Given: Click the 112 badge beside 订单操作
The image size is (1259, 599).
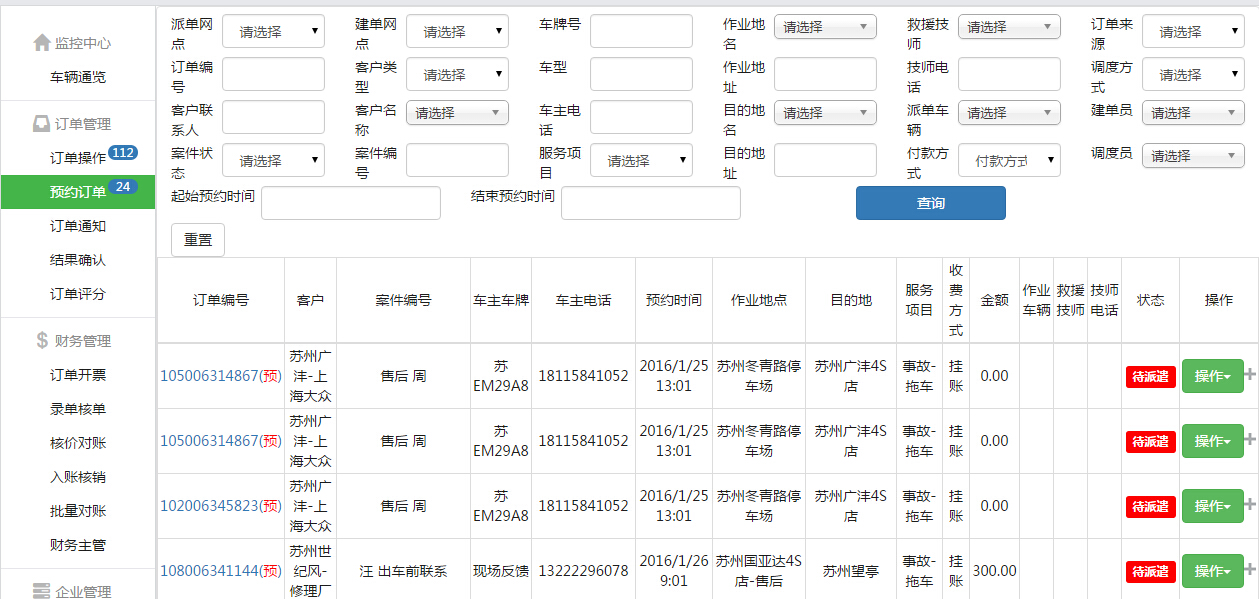Looking at the screenshot, I should click(123, 153).
